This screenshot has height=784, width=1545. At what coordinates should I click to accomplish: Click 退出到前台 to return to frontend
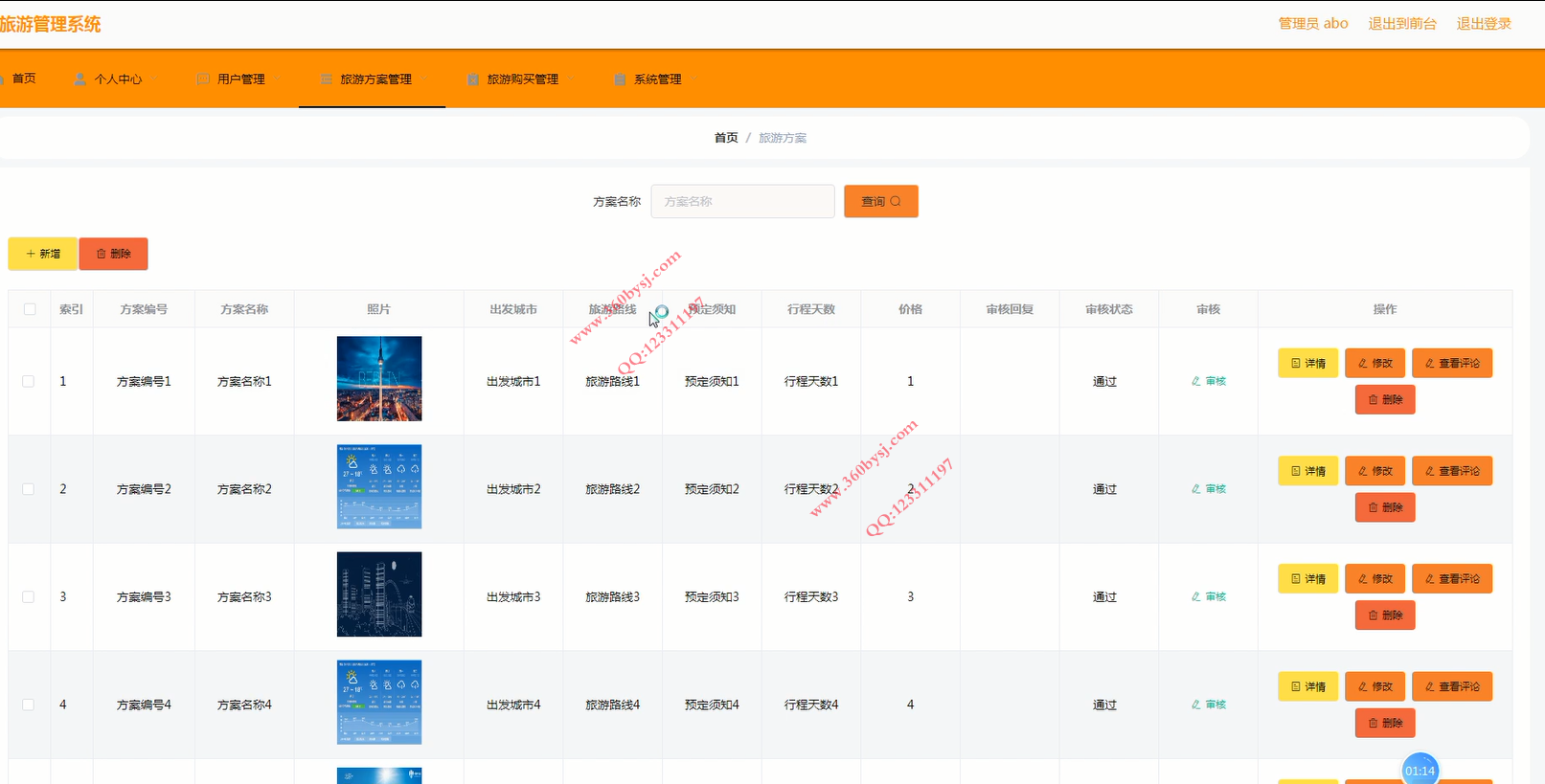(x=1402, y=24)
